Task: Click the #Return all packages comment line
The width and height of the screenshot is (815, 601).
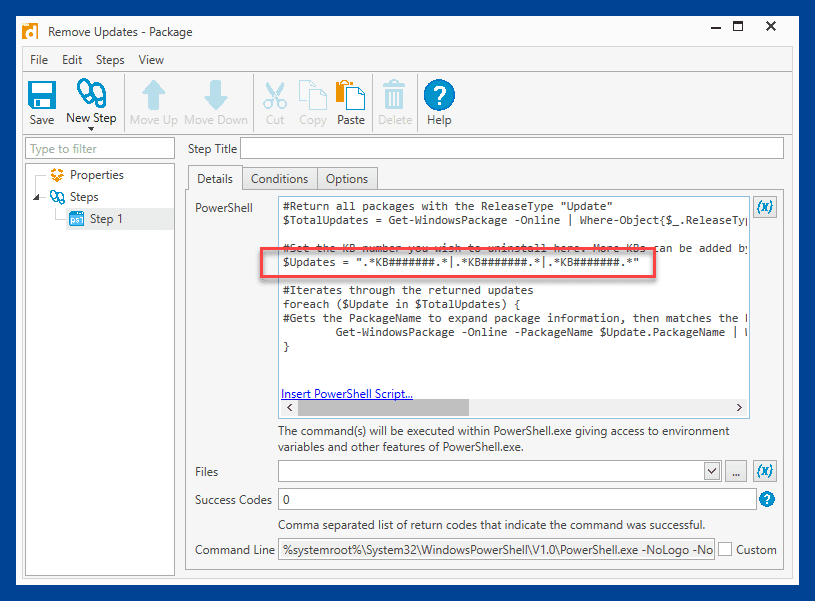Action: tap(448, 206)
